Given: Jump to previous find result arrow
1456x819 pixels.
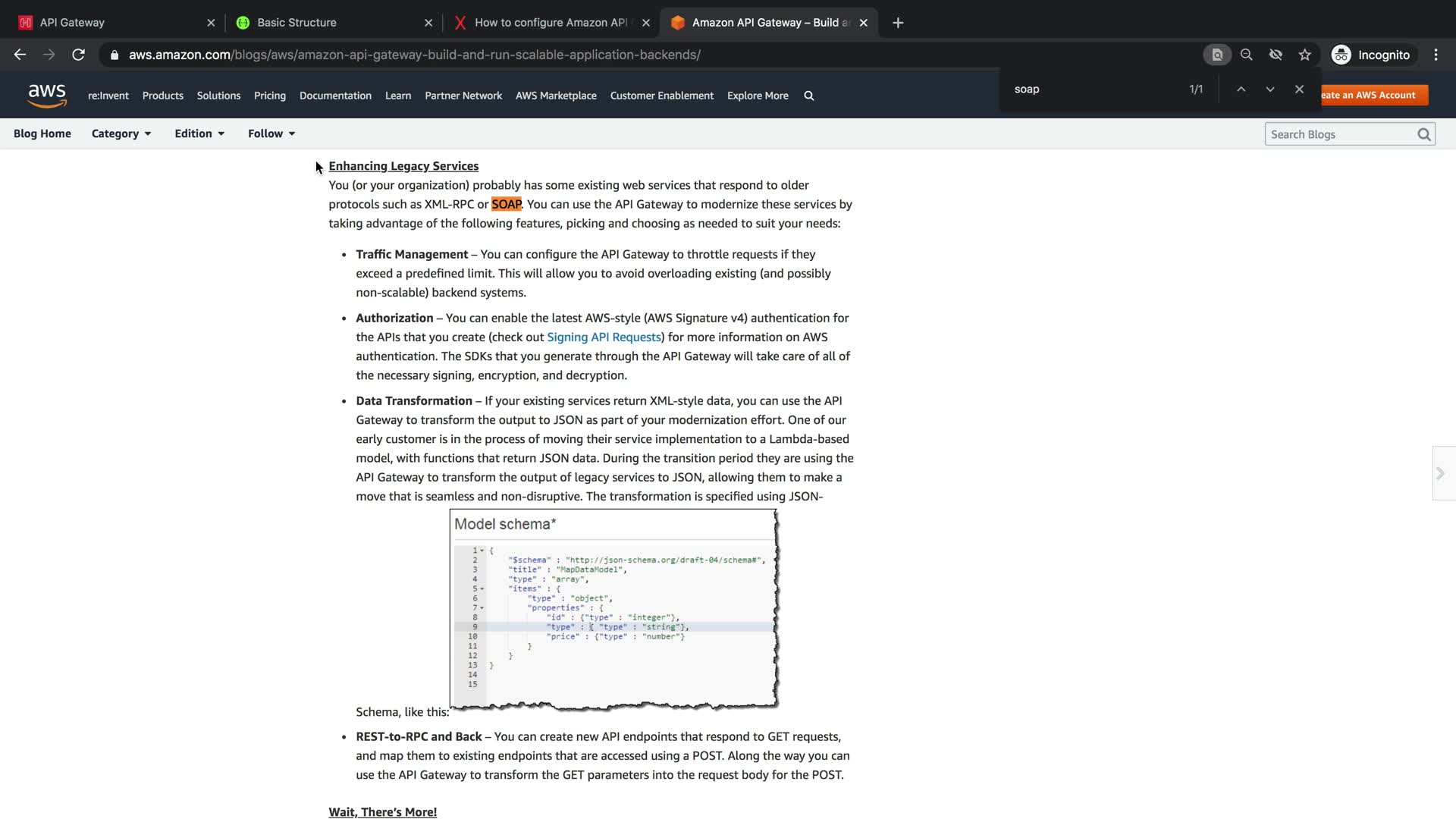Looking at the screenshot, I should click(x=1241, y=89).
